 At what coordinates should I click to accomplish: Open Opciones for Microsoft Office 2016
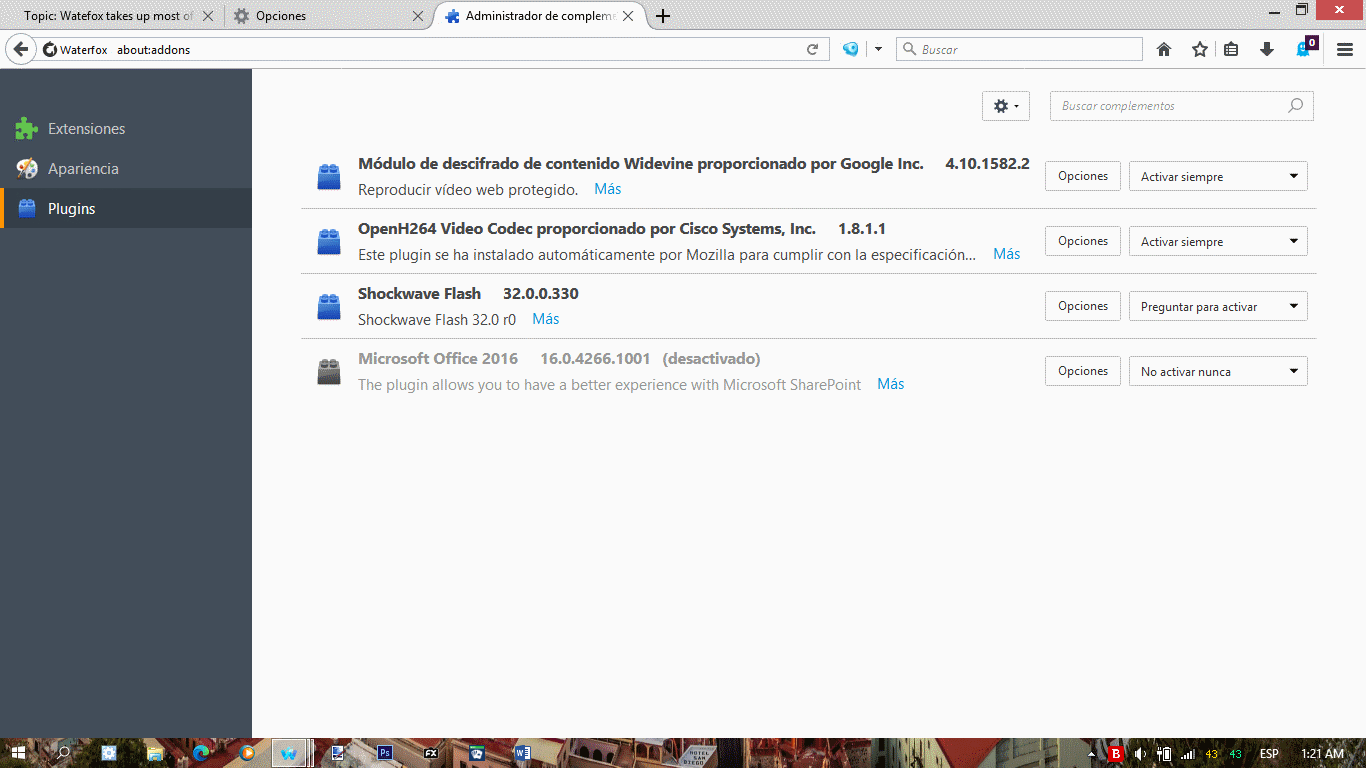[1083, 371]
